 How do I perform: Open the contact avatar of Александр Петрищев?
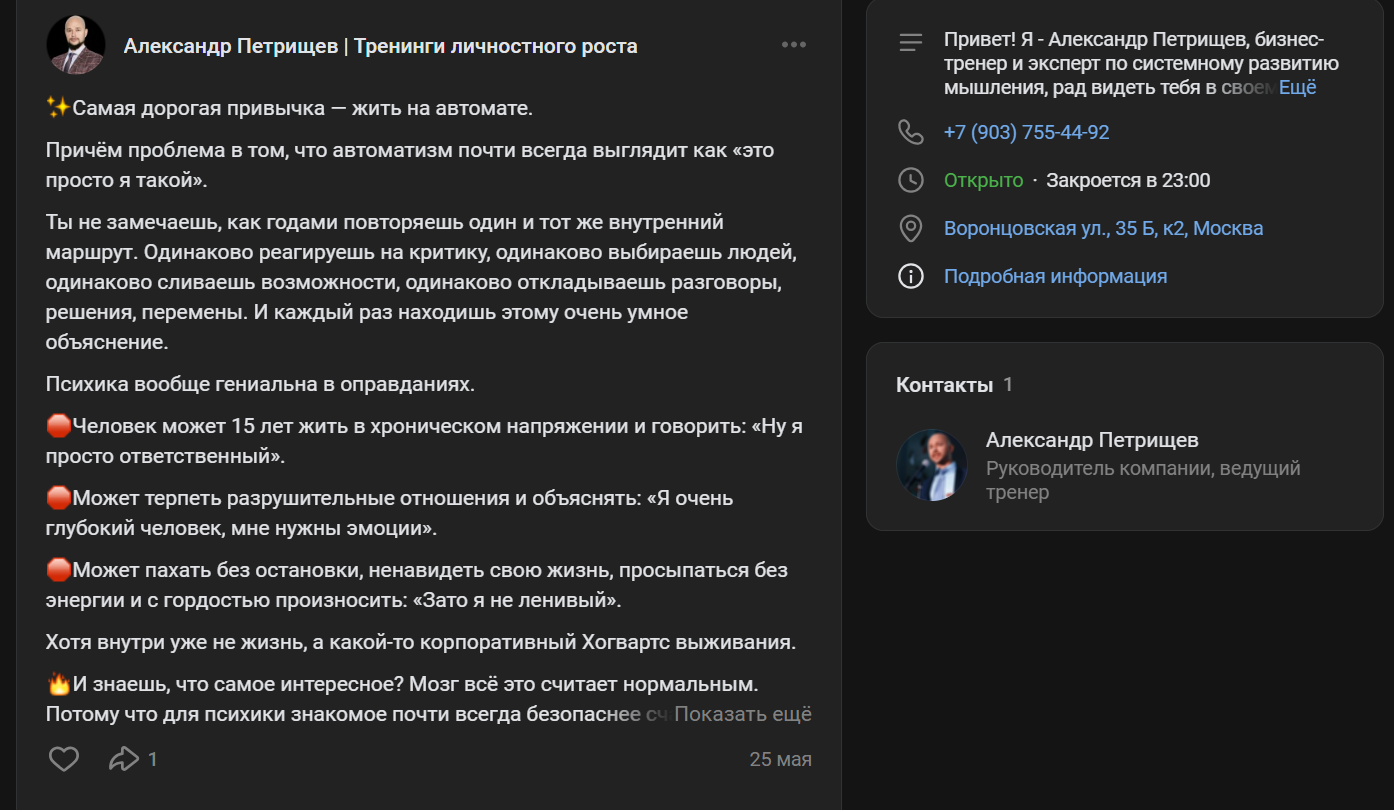[x=932, y=465]
